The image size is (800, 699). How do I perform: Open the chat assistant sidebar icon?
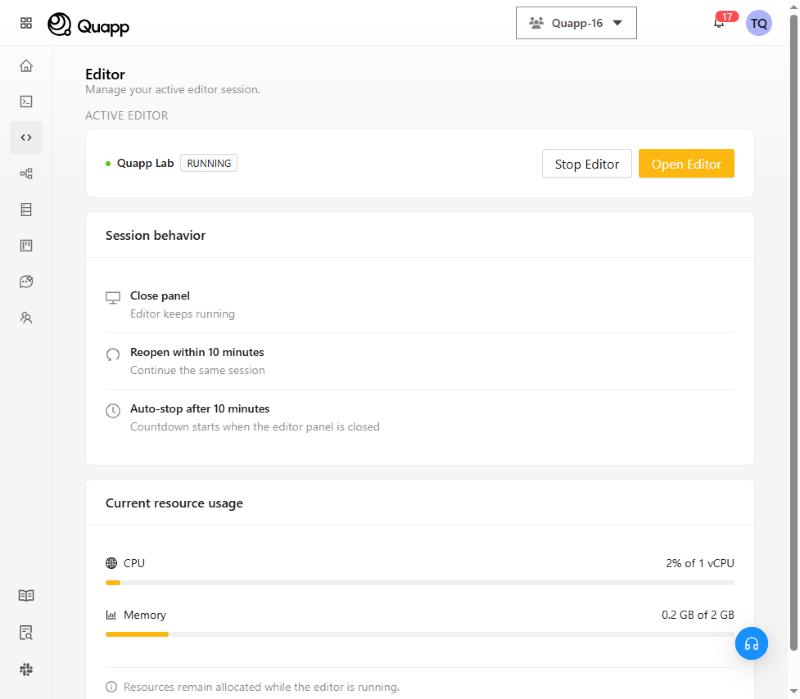[x=26, y=282]
